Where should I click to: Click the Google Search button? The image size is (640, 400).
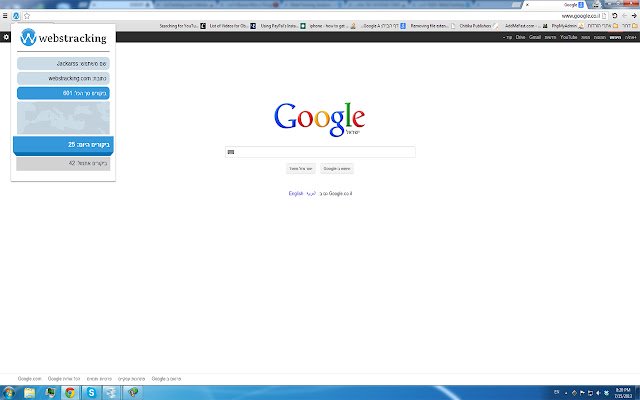click(x=337, y=169)
